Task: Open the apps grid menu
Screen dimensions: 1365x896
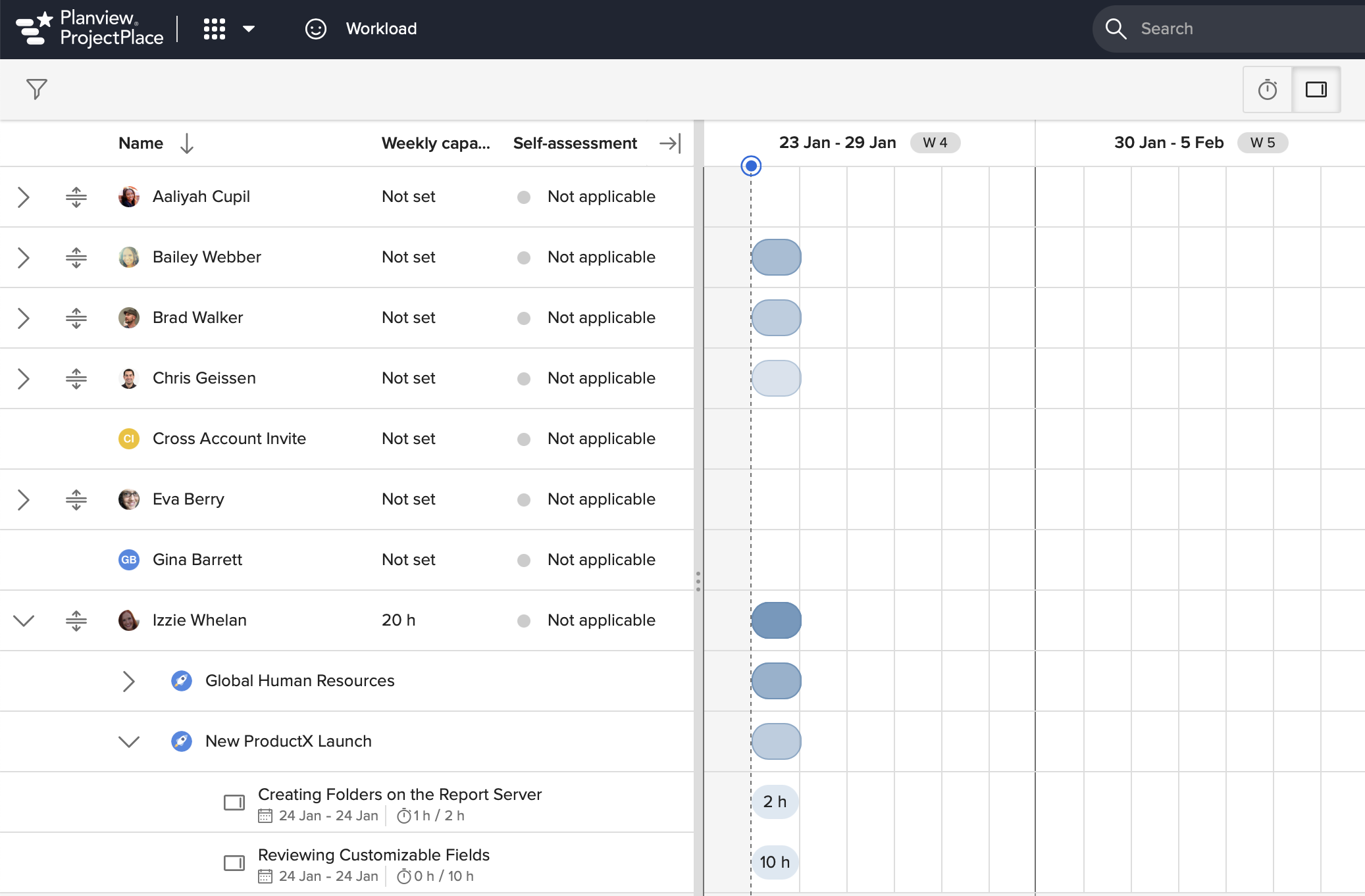Action: (x=215, y=28)
